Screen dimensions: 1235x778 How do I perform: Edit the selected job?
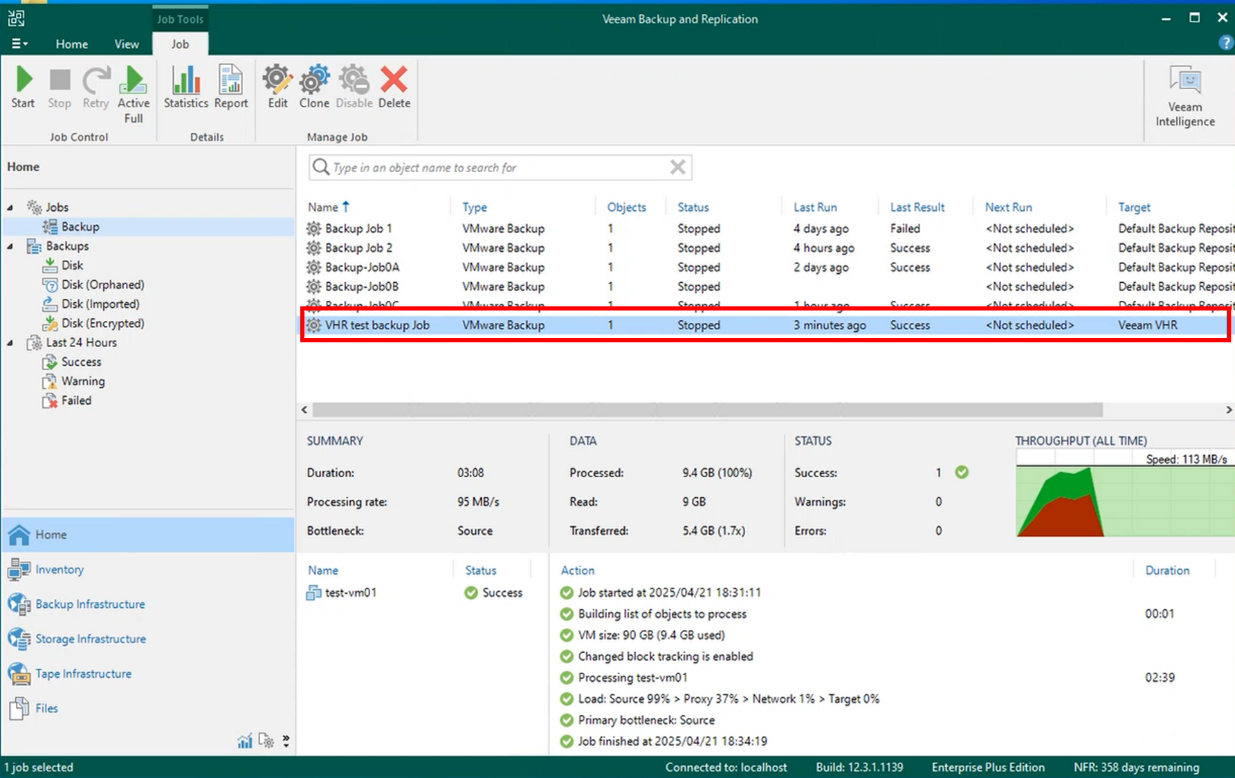pos(277,87)
